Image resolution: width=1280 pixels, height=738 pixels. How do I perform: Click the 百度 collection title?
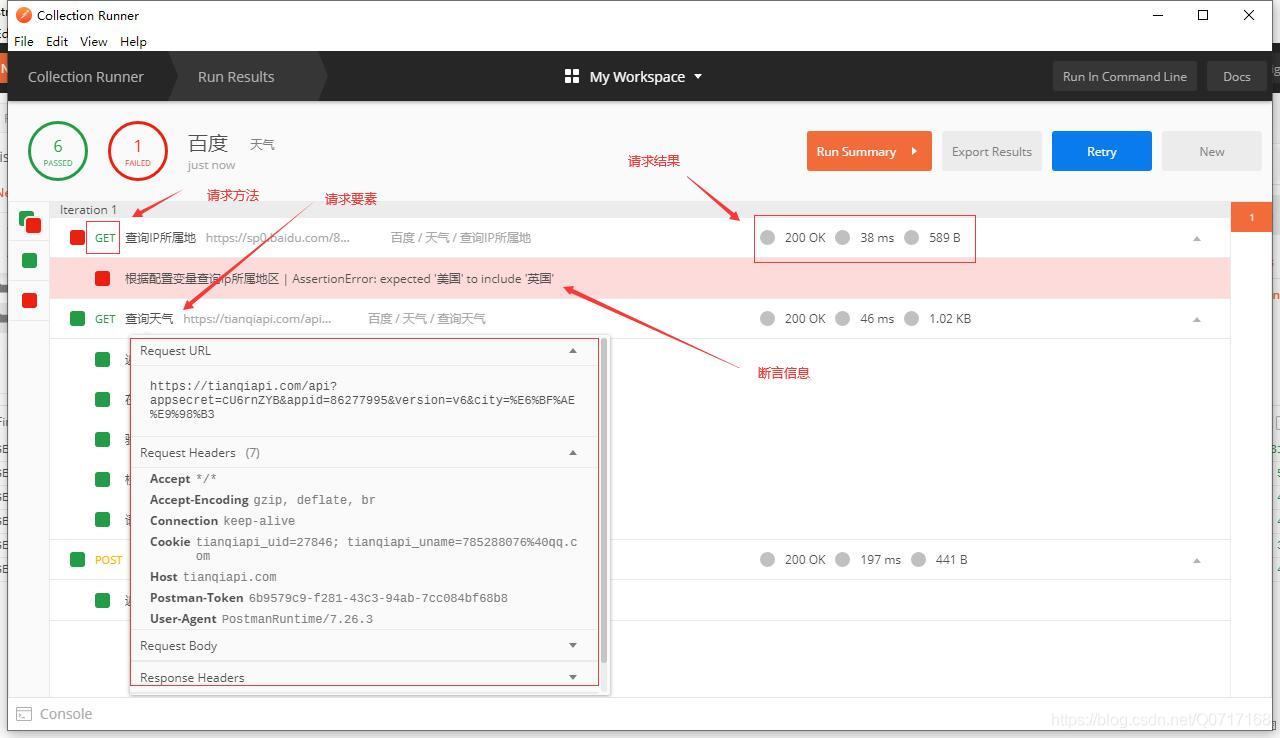208,143
